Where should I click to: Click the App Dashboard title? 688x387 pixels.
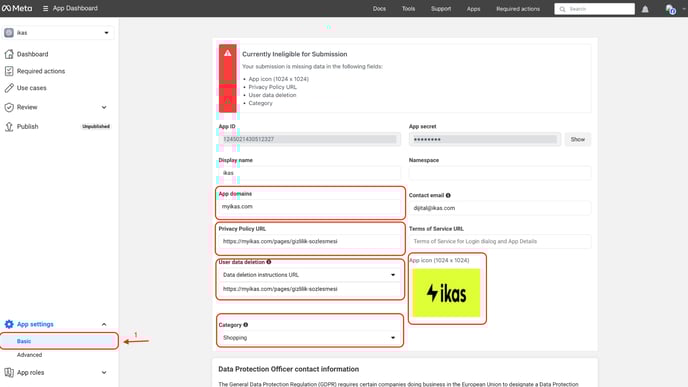point(75,8)
